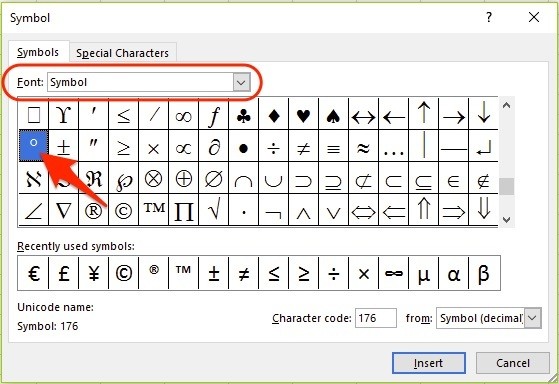Viewport: 559px width, 384px height.
Task: Pick the left-right arrow symbol in top row
Action: coord(363,113)
